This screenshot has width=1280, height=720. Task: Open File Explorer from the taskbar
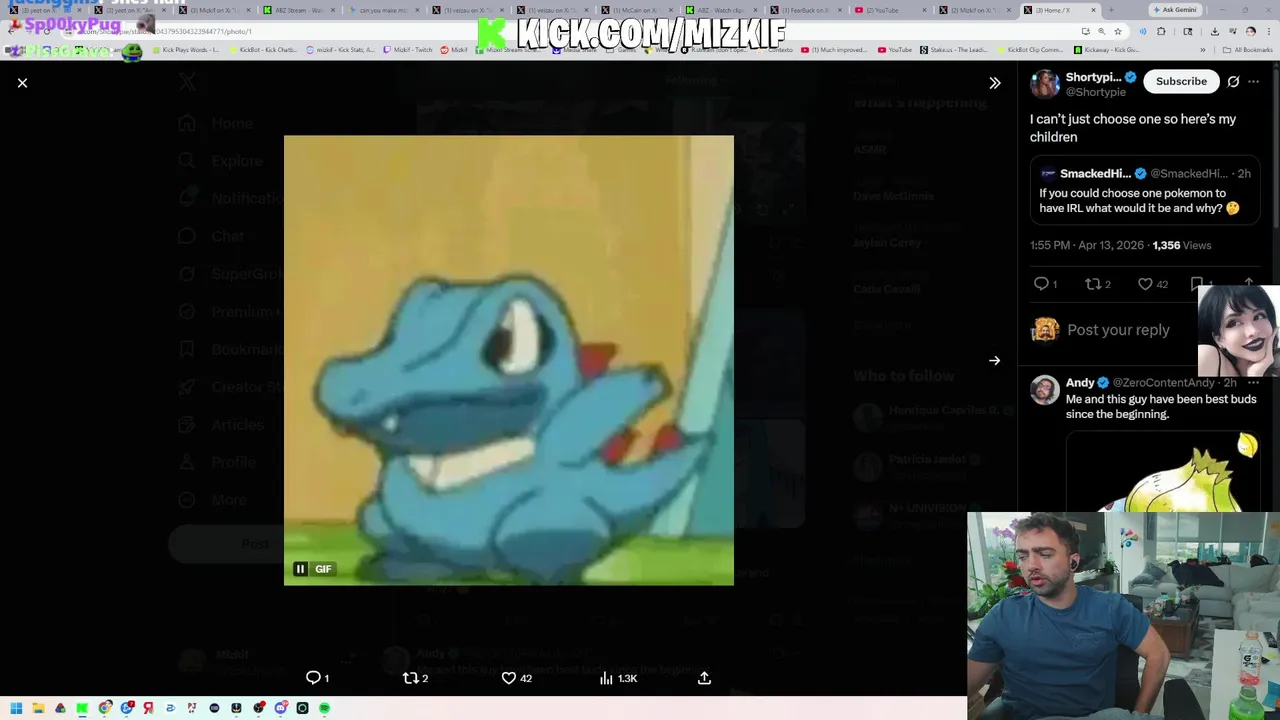pos(38,708)
